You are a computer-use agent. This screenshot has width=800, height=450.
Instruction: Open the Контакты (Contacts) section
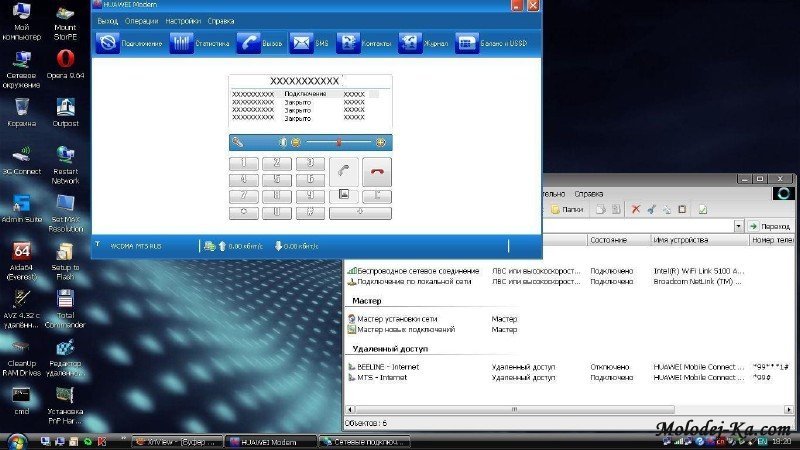point(348,43)
